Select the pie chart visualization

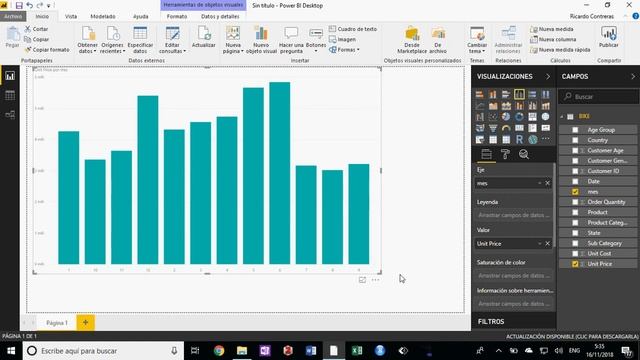[x=506, y=117]
